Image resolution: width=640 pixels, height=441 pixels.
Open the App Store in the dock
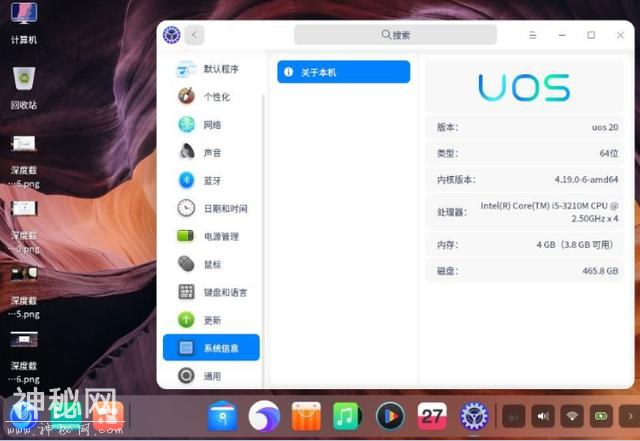[x=306, y=416]
